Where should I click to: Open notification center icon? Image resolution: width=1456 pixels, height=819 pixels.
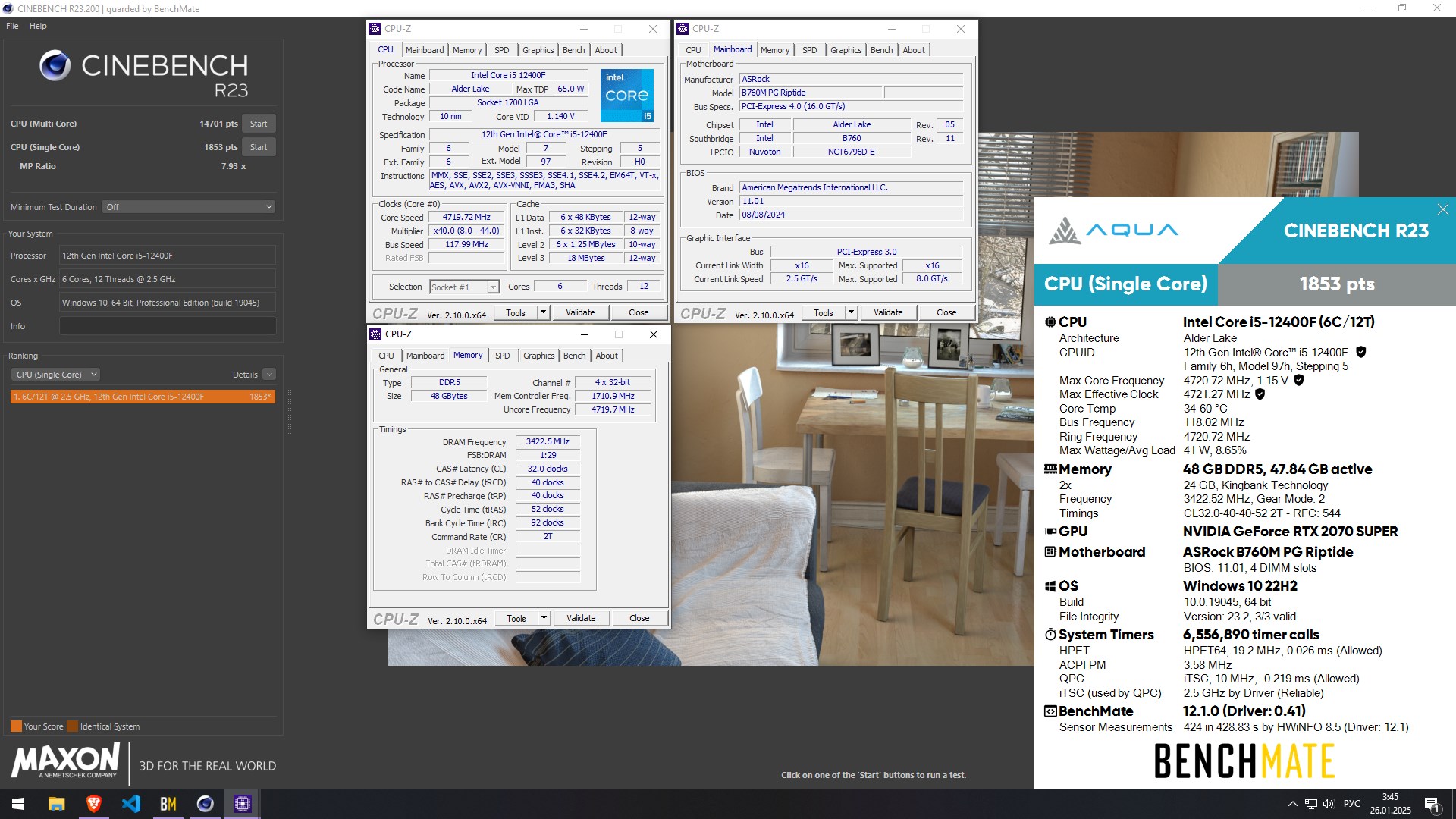pyautogui.click(x=1432, y=804)
